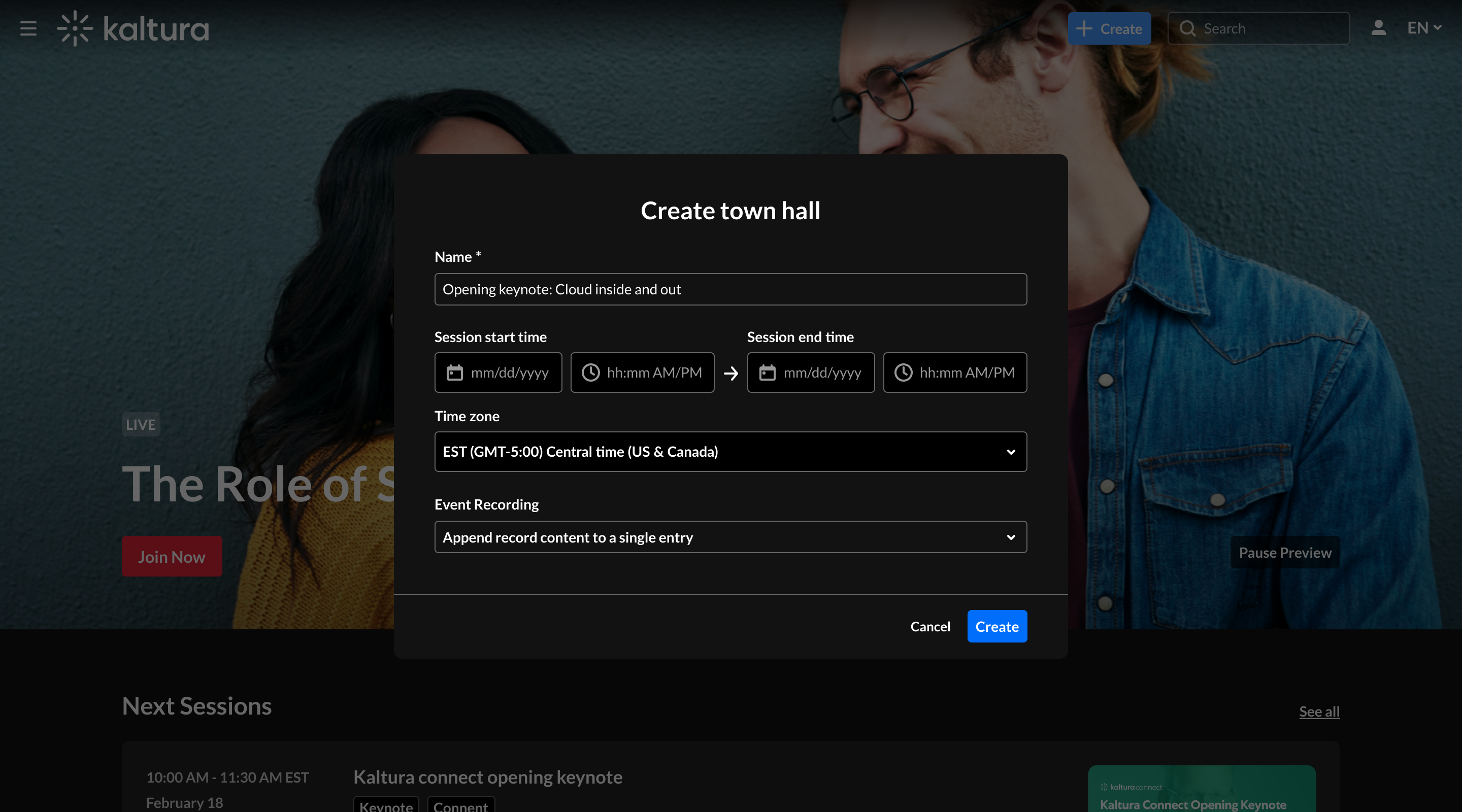Click the Kaltura logo
The height and width of the screenshot is (812, 1462).
(x=133, y=28)
